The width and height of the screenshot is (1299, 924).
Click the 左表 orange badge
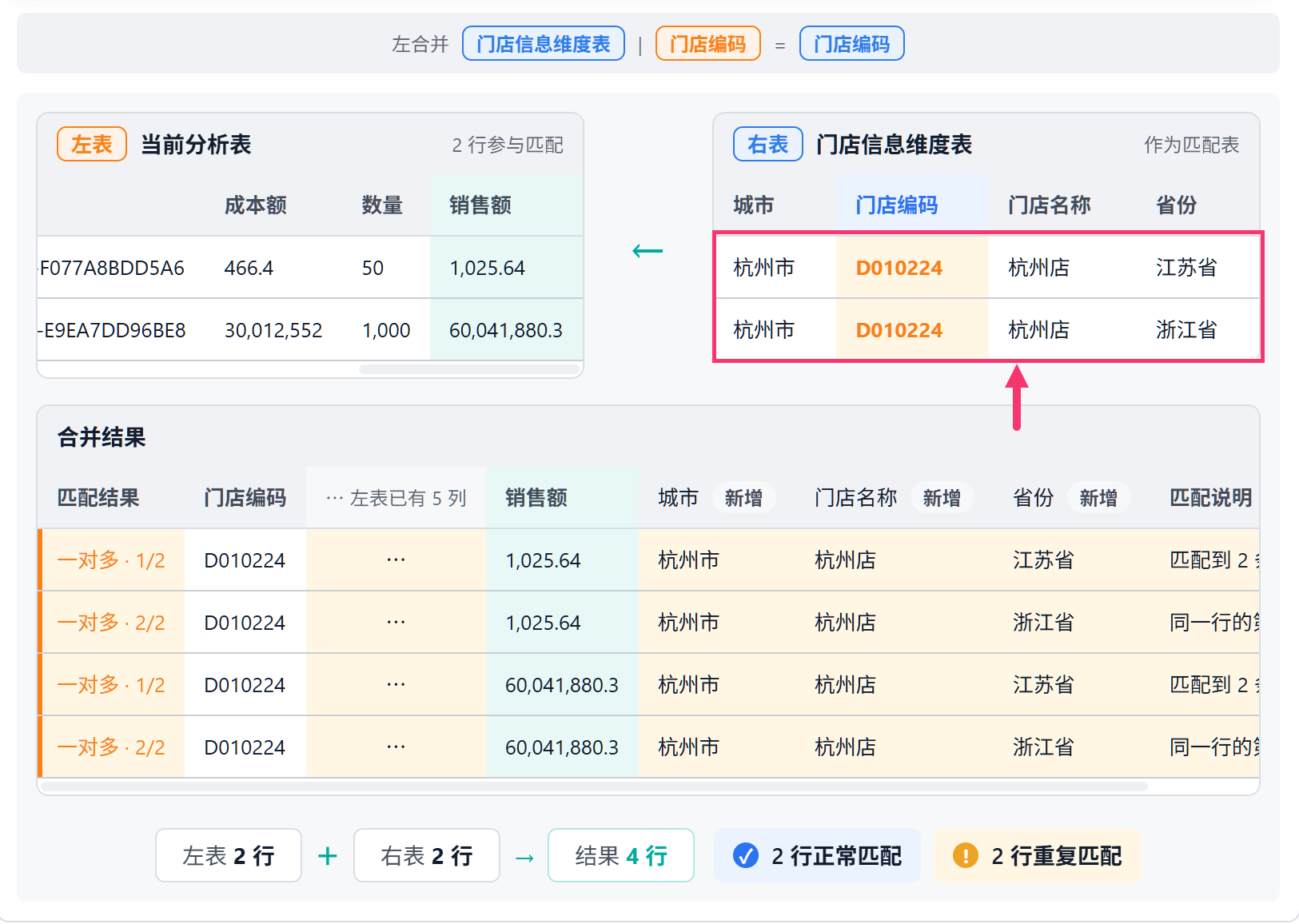pos(92,145)
